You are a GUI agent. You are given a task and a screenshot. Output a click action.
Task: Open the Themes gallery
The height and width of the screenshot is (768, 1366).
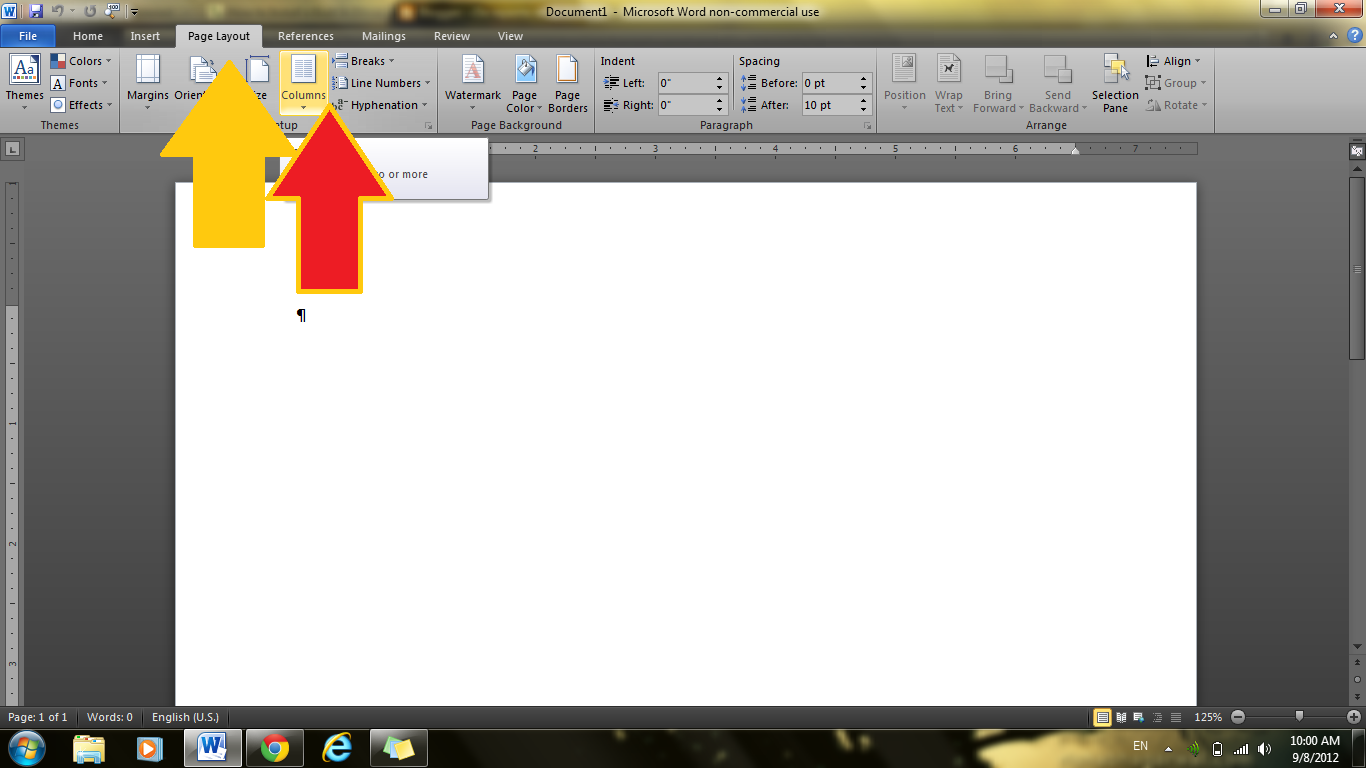[x=24, y=82]
